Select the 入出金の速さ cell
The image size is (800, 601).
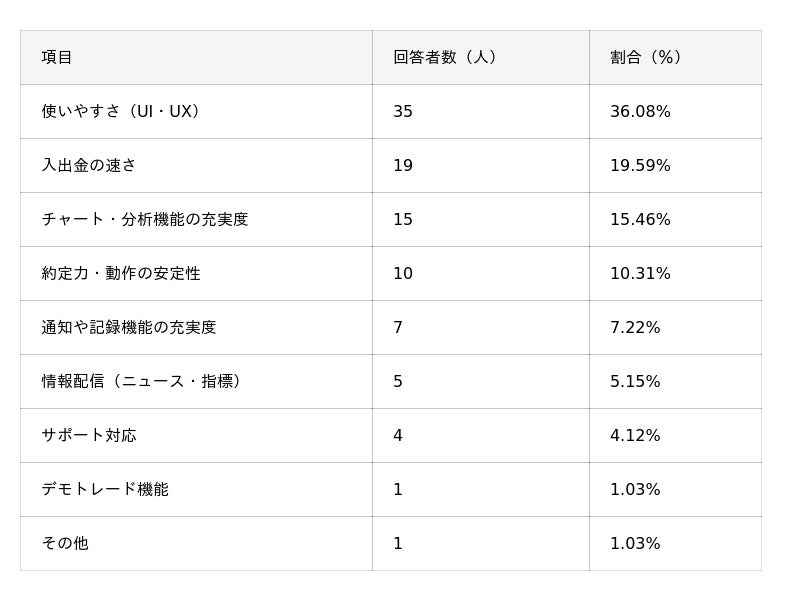coord(89,165)
